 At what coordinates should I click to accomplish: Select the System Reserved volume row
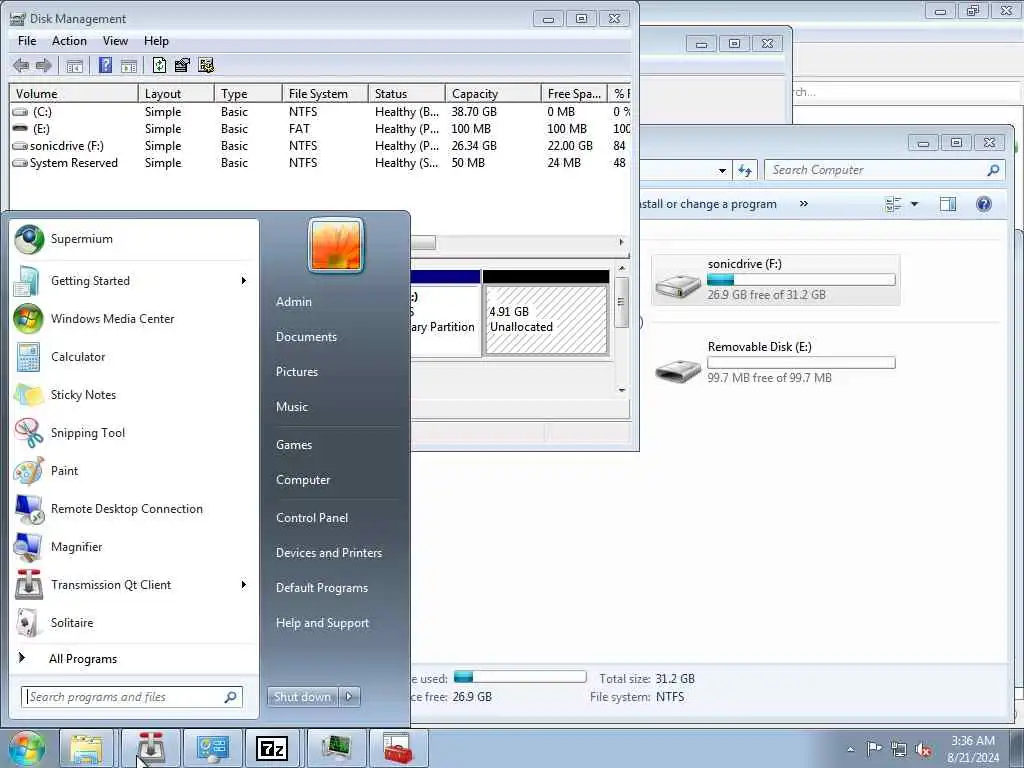pos(320,163)
